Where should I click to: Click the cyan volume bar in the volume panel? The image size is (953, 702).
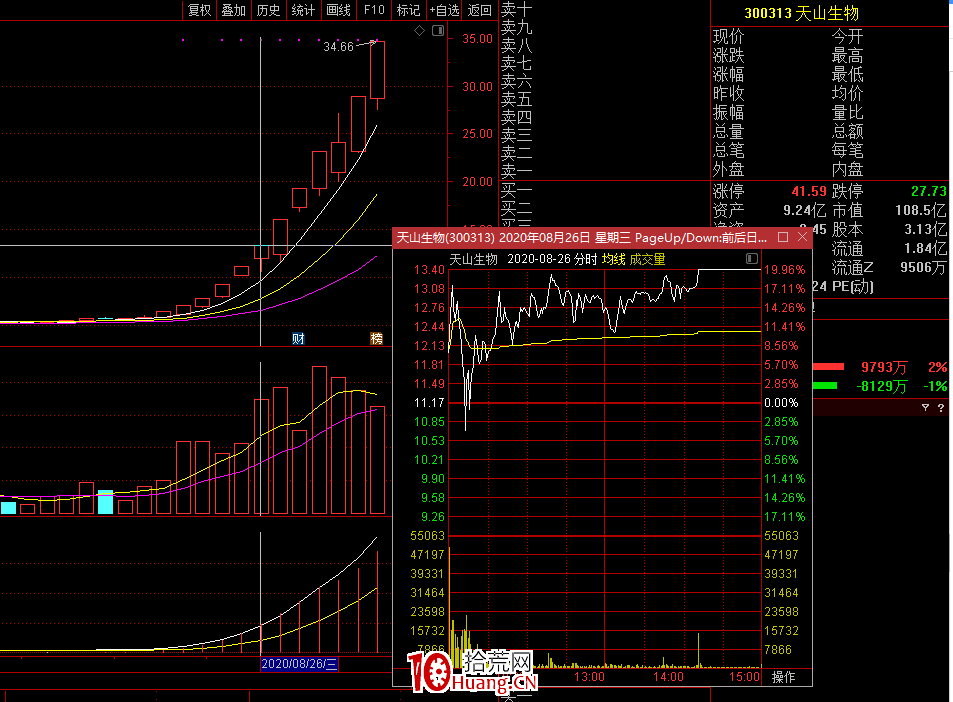click(x=106, y=502)
